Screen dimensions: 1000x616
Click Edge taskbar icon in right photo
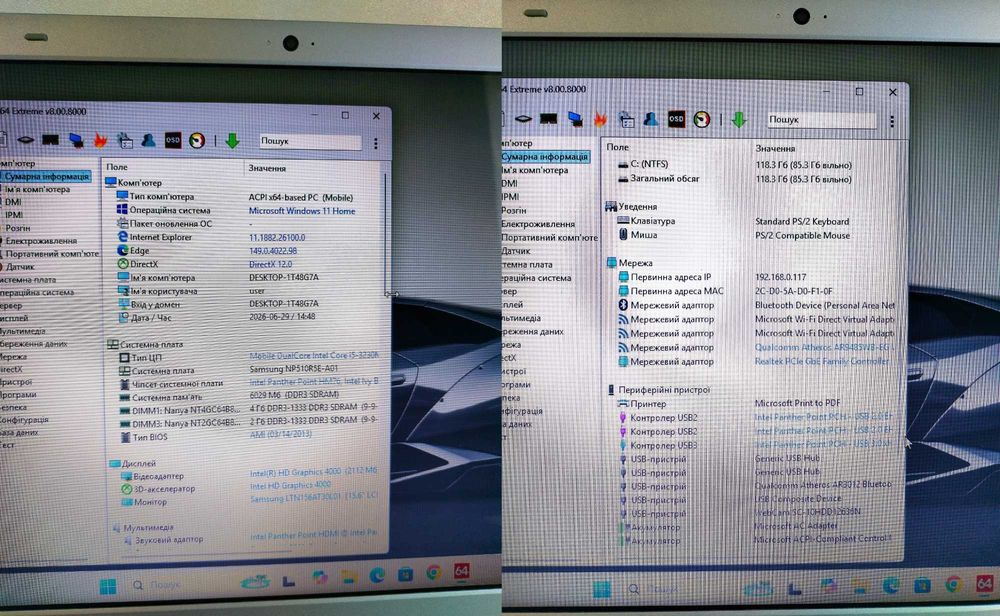891,585
